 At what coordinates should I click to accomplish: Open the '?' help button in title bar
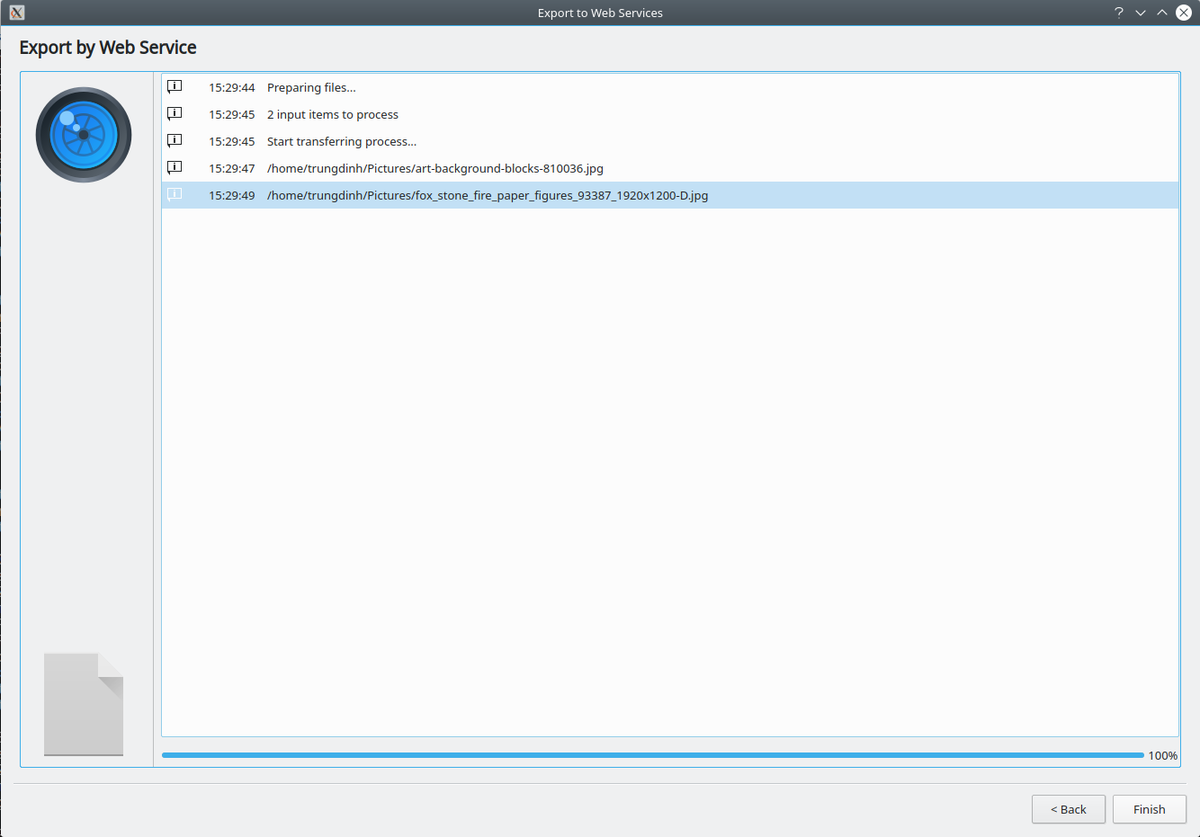pyautogui.click(x=1119, y=13)
